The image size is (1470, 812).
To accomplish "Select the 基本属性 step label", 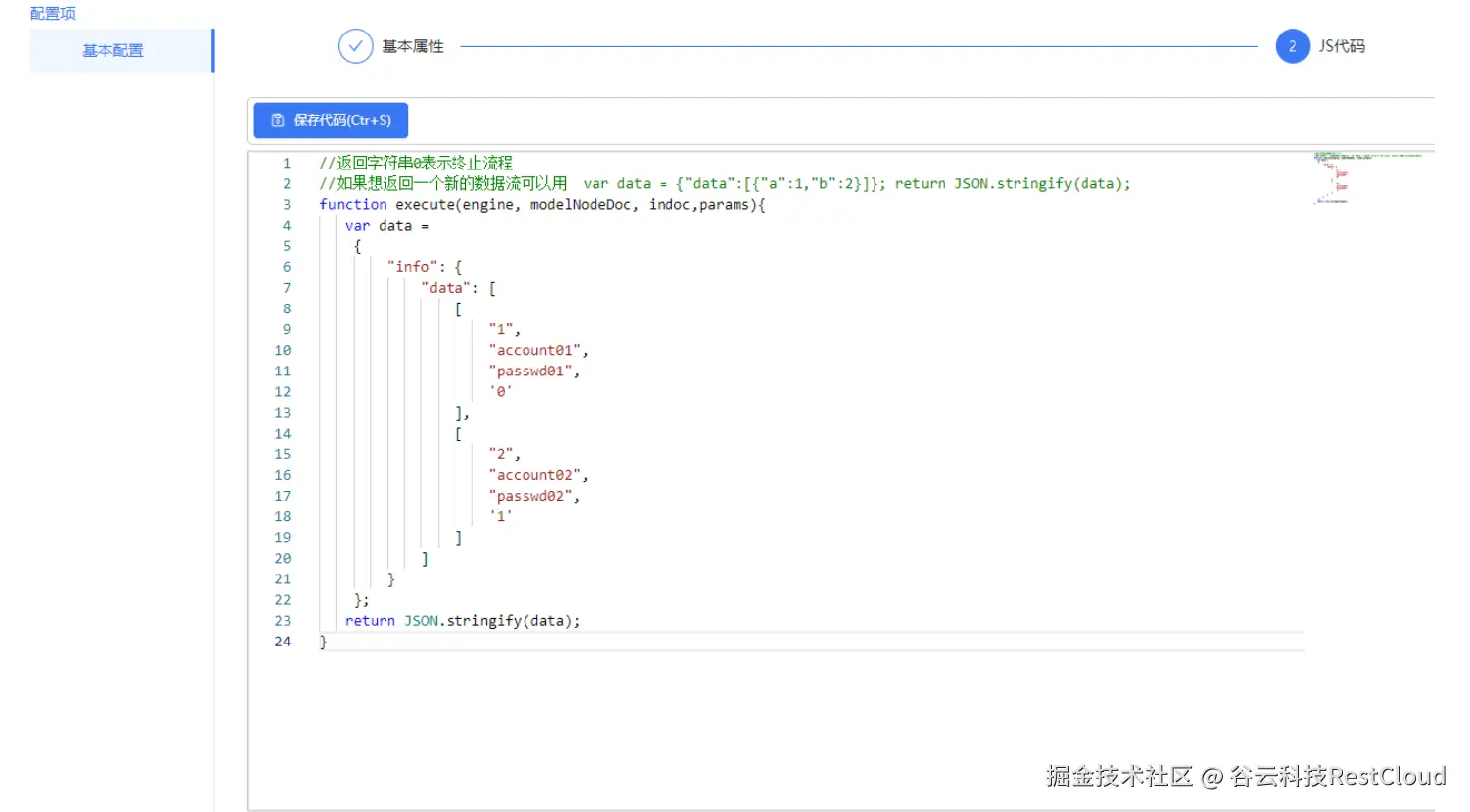I will (x=412, y=46).
